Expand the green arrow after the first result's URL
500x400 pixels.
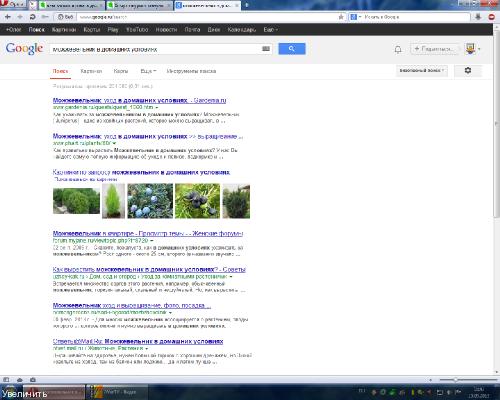click(157, 108)
